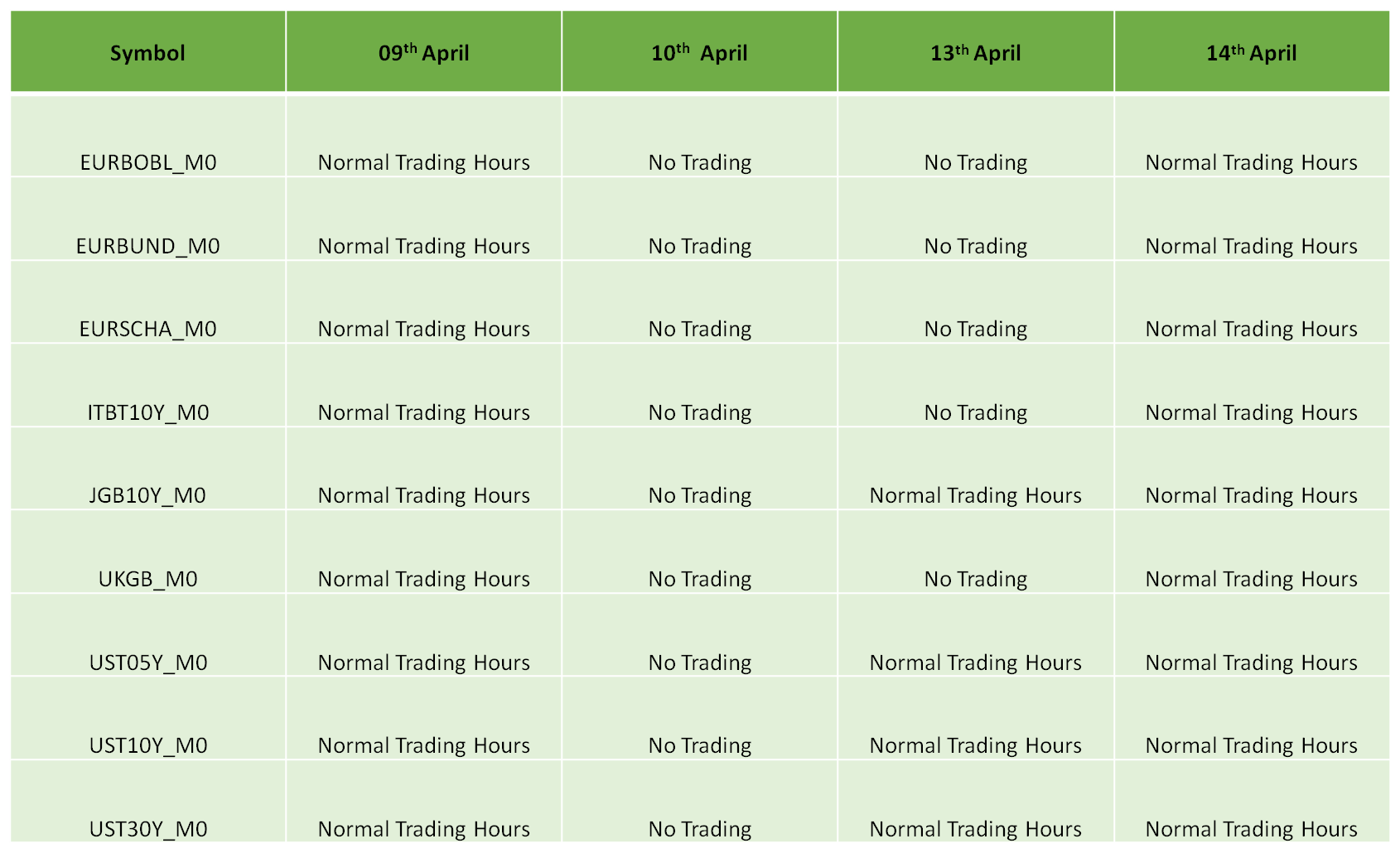Click JGB10Y_M0 13th April Normal Trading Hours
1400x853 pixels.
pyautogui.click(x=976, y=469)
